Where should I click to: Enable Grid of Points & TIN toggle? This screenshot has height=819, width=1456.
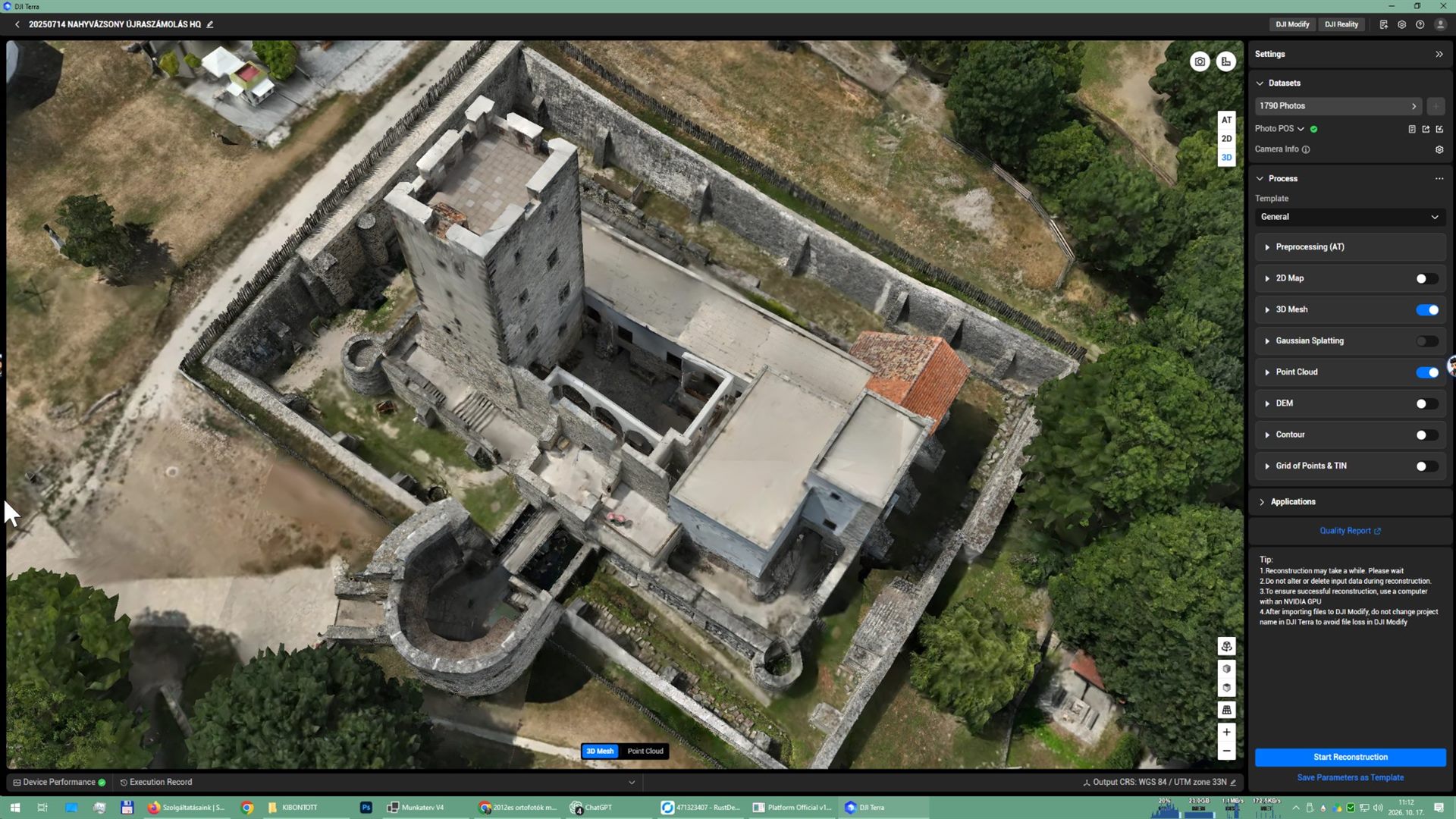1426,466
